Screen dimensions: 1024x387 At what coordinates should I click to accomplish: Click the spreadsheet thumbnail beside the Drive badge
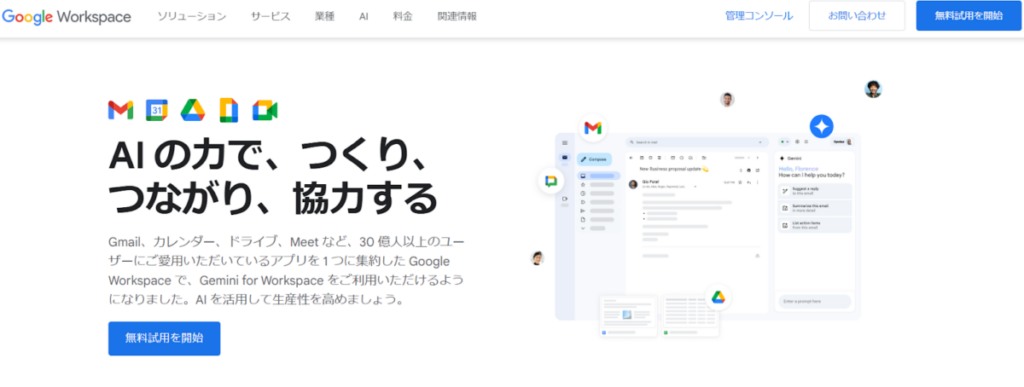click(691, 316)
